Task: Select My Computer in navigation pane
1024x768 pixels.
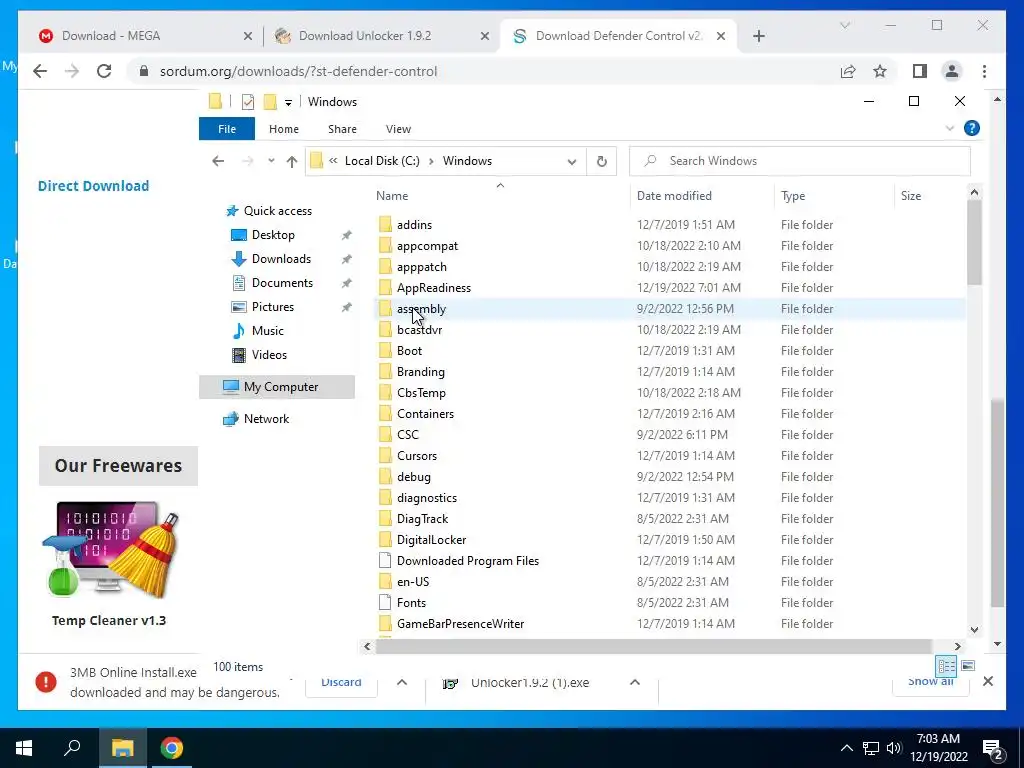Action: 277,387
